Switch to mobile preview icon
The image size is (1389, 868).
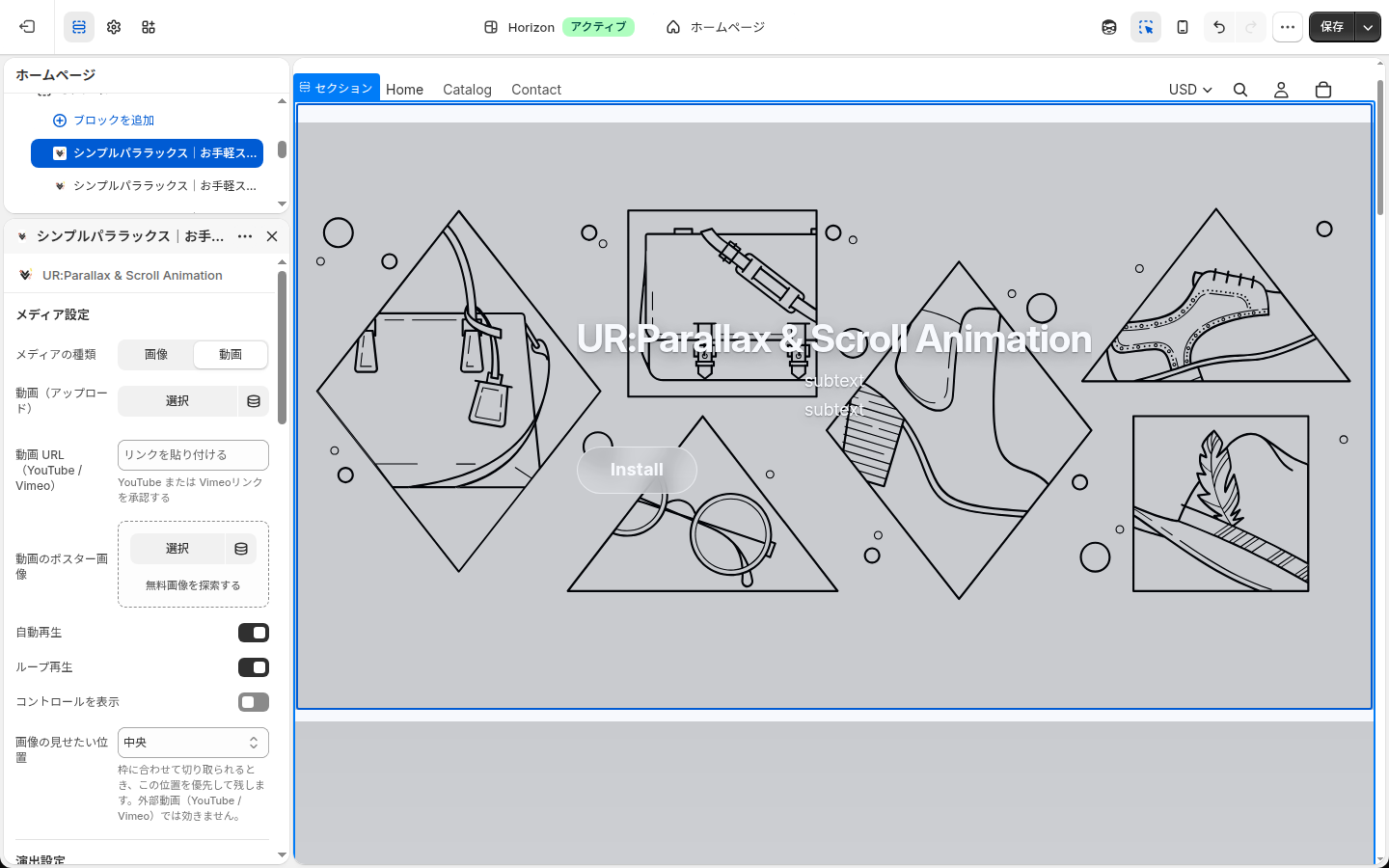click(1183, 27)
